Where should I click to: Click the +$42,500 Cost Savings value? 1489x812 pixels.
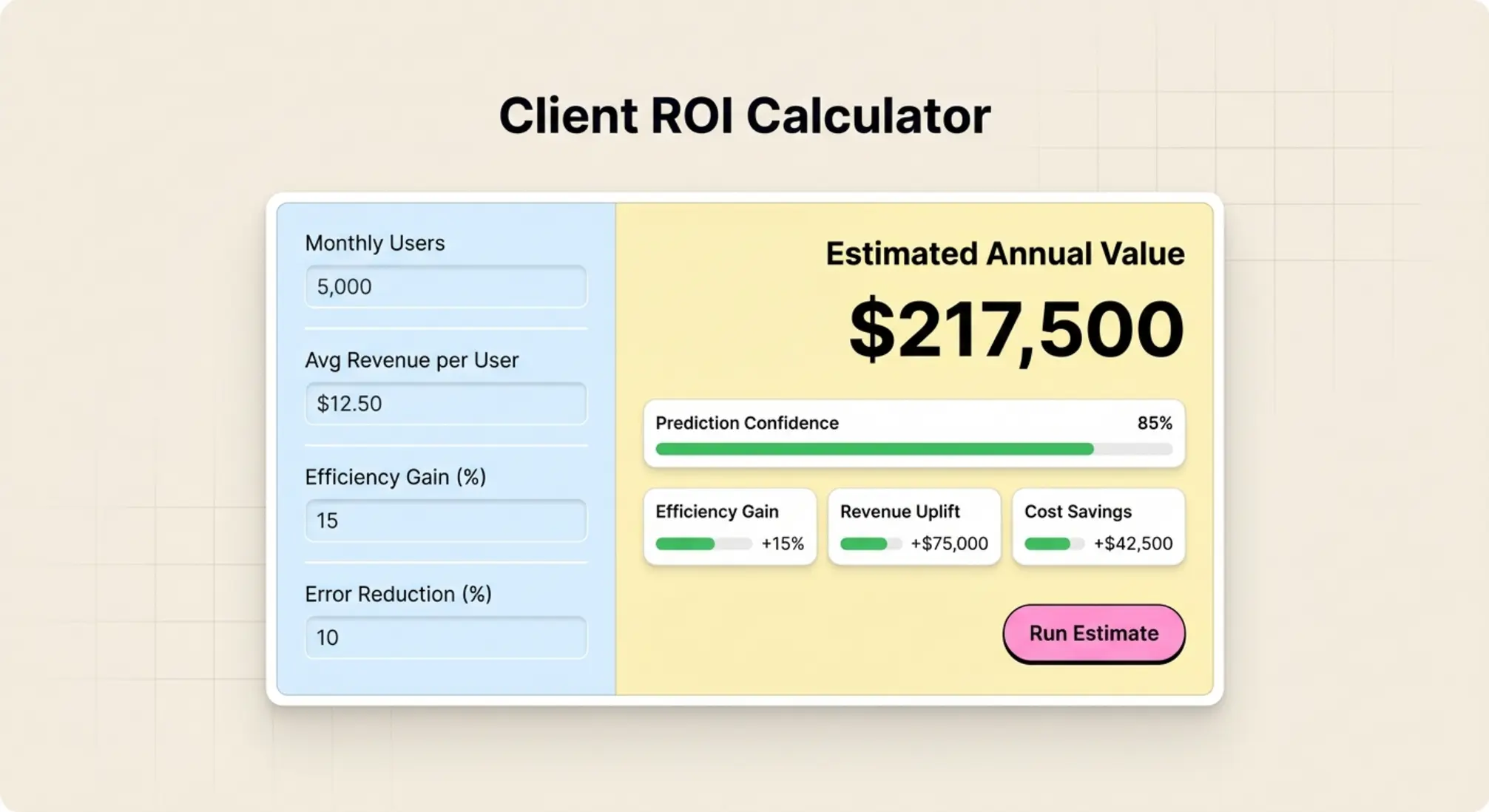coord(1132,544)
